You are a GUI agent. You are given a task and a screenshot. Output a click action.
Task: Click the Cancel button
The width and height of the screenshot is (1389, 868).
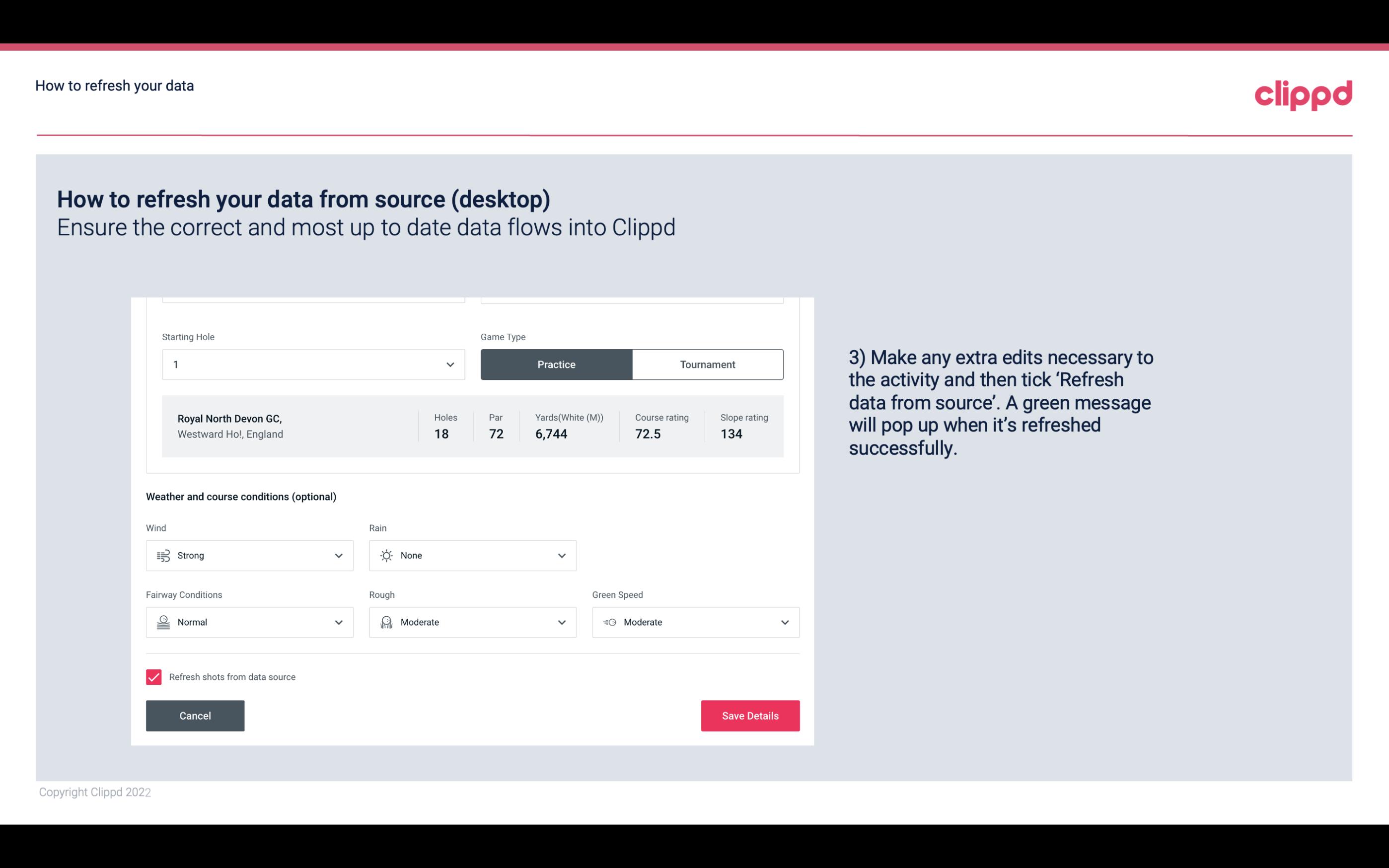pos(195,715)
